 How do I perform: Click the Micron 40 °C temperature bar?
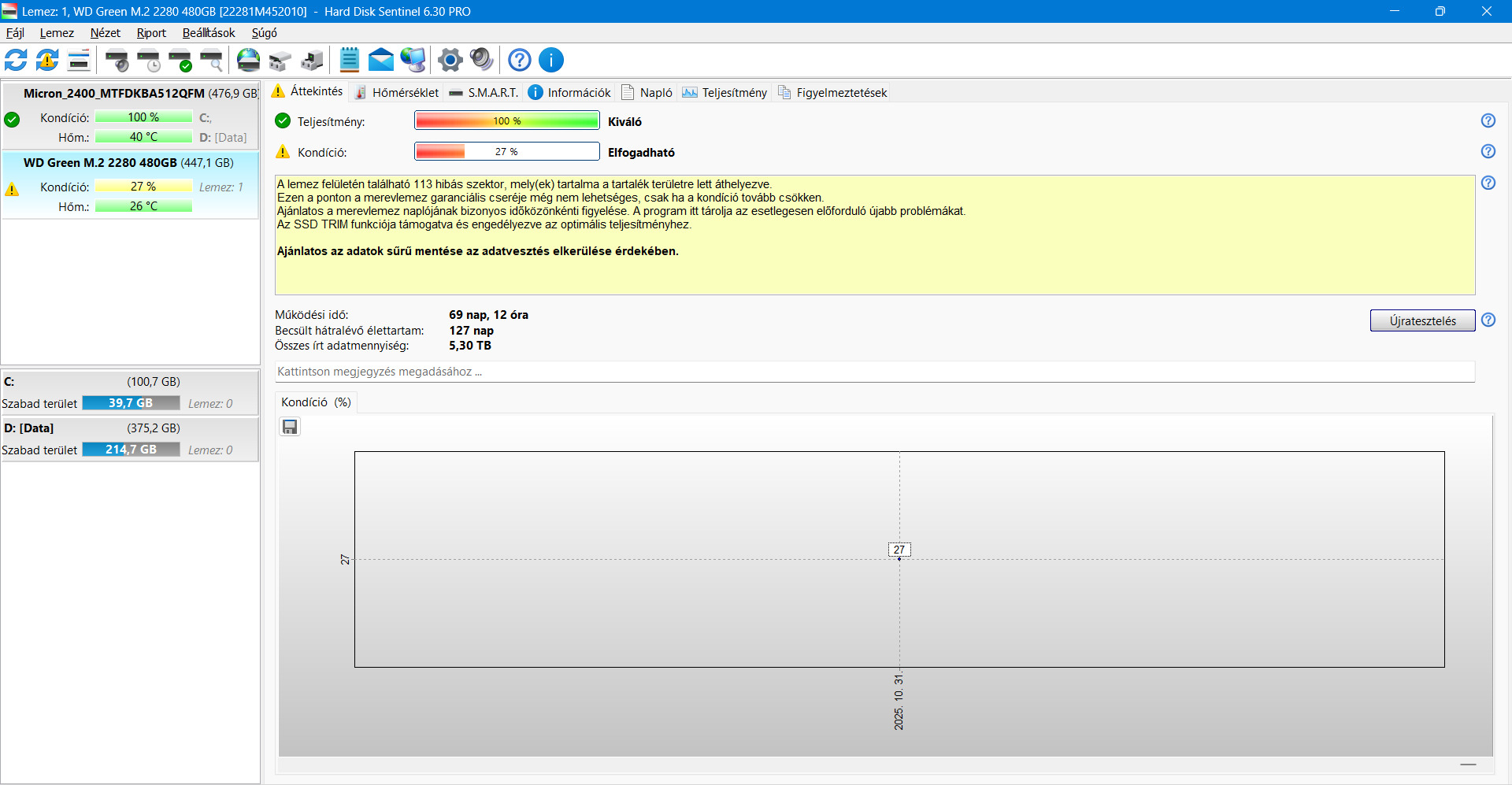[143, 137]
